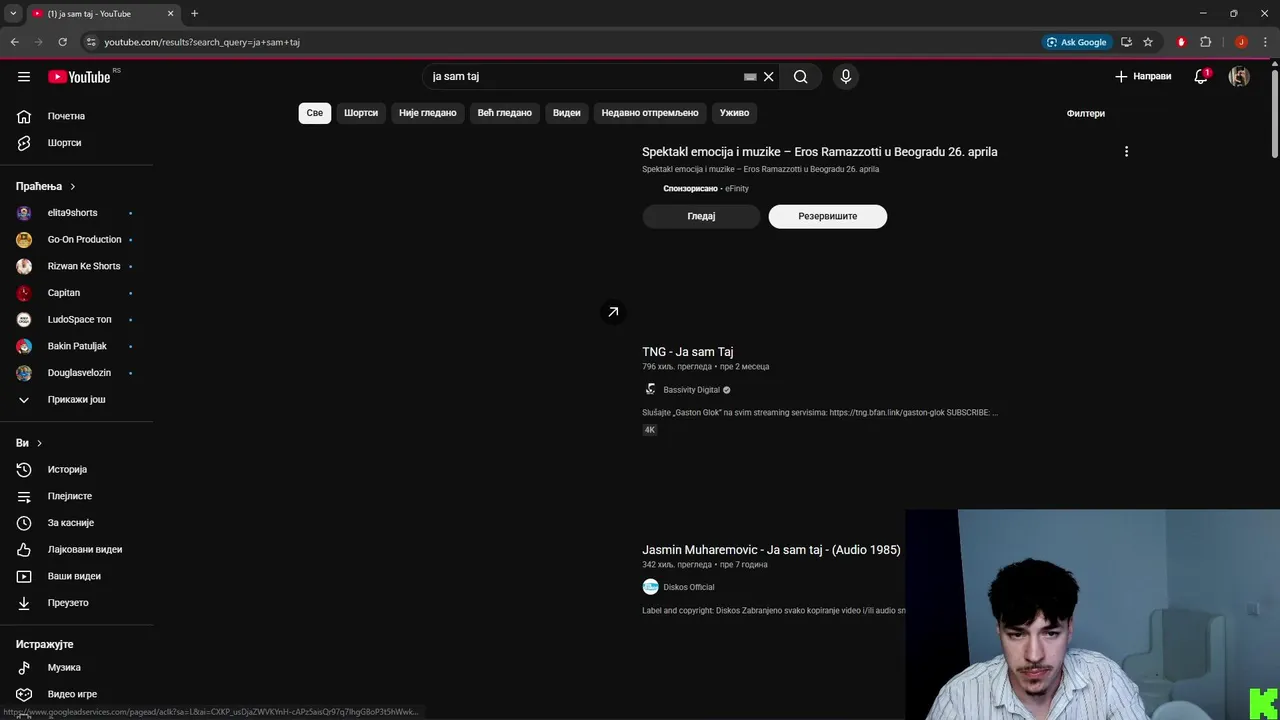Open the on-screen keyboard icon in search
This screenshot has height=720, width=1280.
(750, 77)
